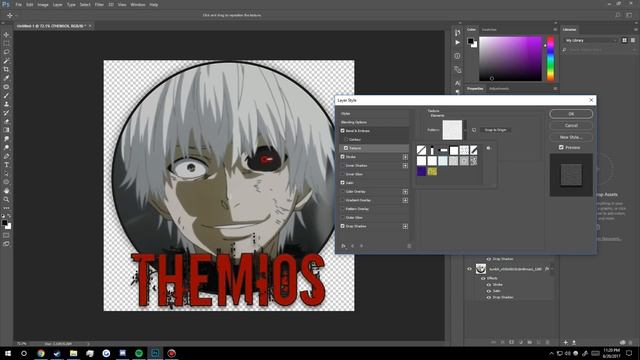This screenshot has width=640, height=360.
Task: Toggle the Preview checkbox
Action: tap(561, 147)
